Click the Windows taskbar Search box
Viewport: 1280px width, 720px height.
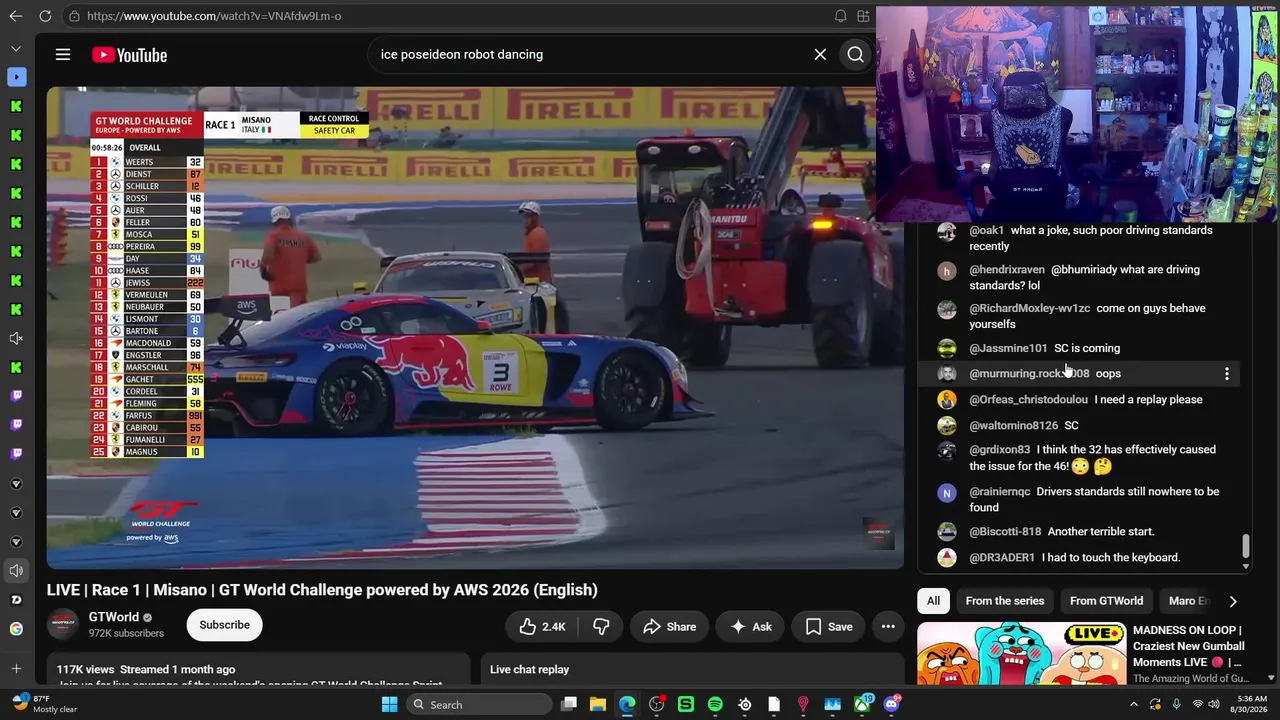point(480,704)
